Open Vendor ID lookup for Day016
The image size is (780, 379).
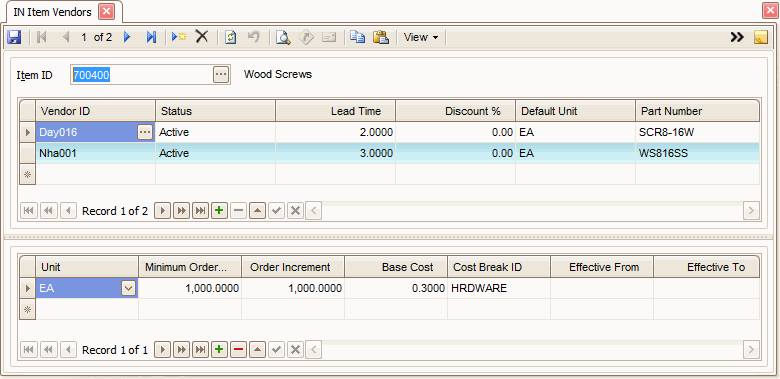click(x=145, y=132)
